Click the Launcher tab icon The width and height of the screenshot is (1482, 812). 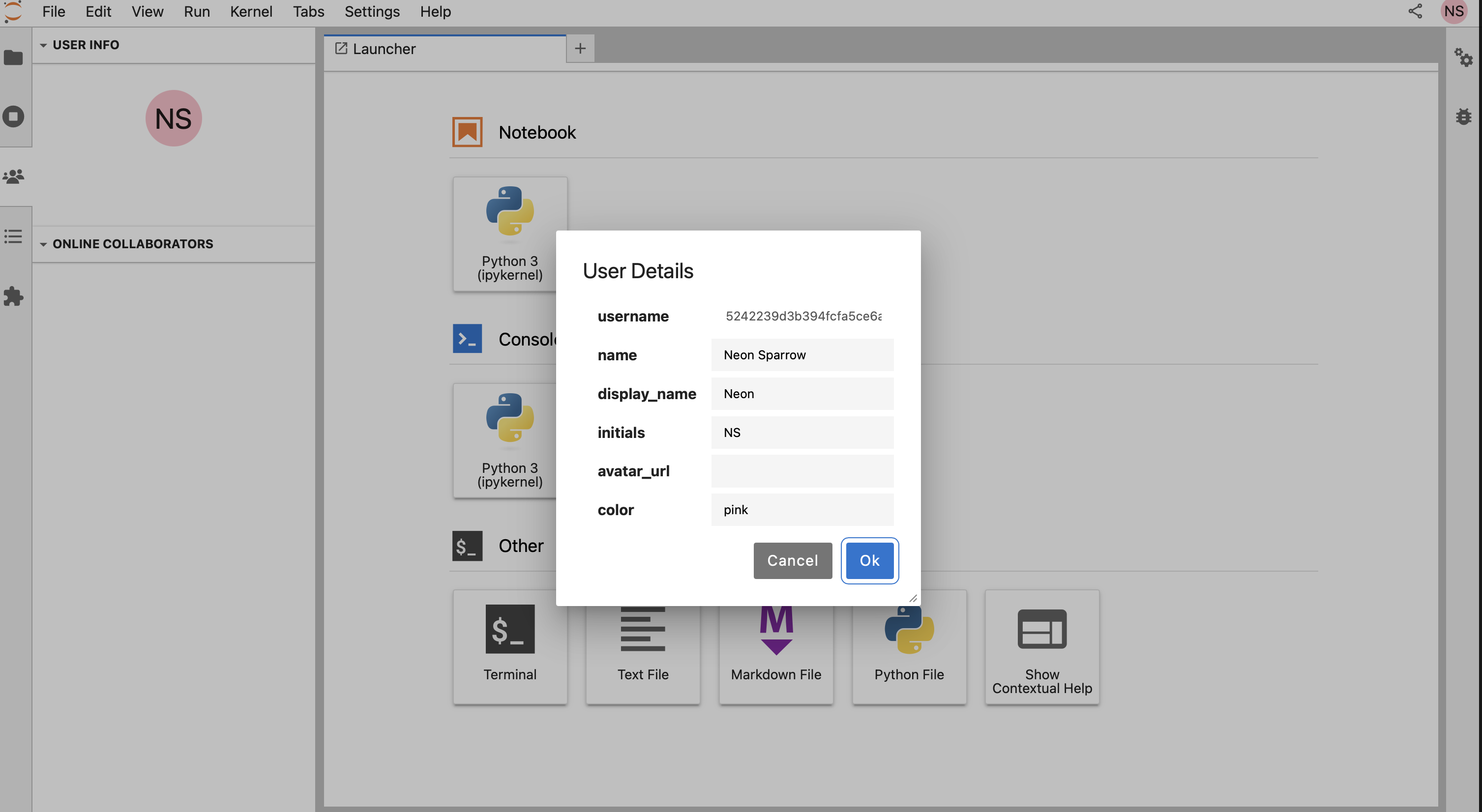coord(341,48)
